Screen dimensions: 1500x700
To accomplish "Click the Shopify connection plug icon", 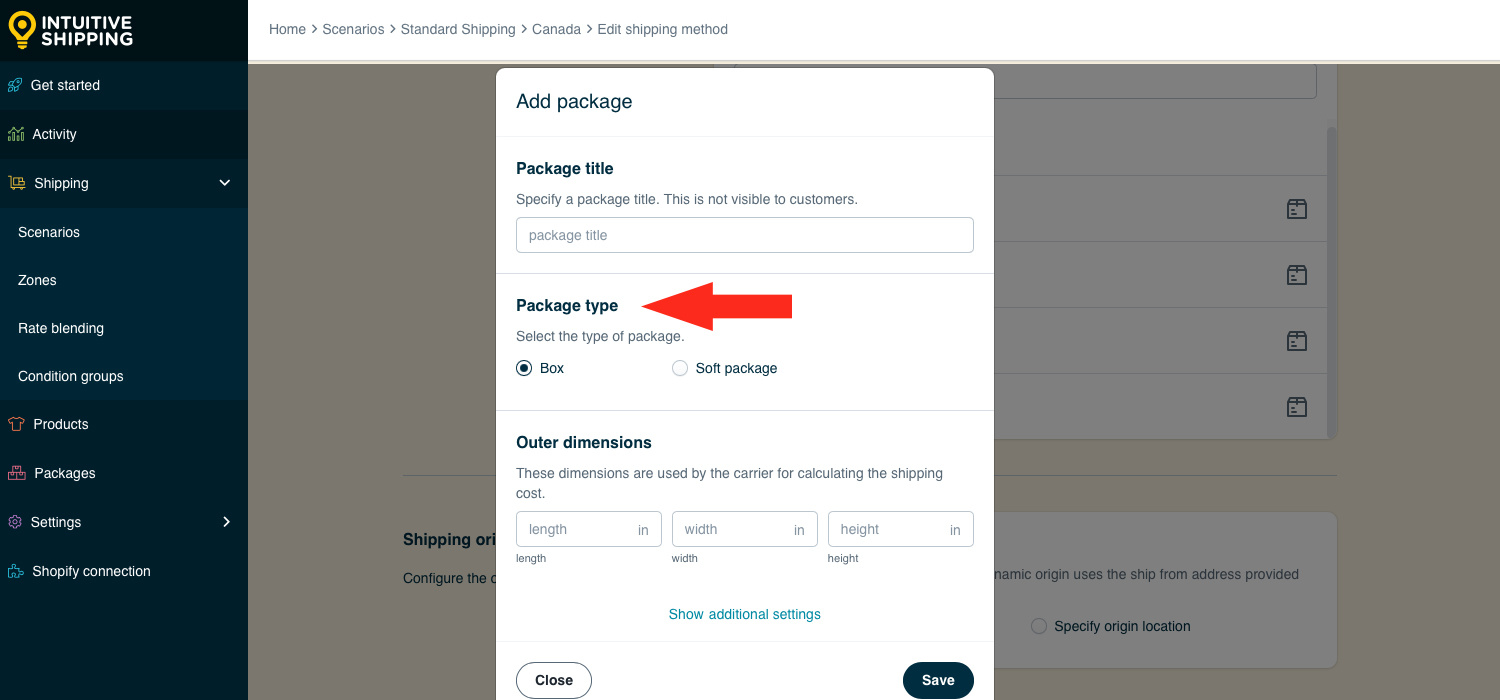I will coord(16,571).
